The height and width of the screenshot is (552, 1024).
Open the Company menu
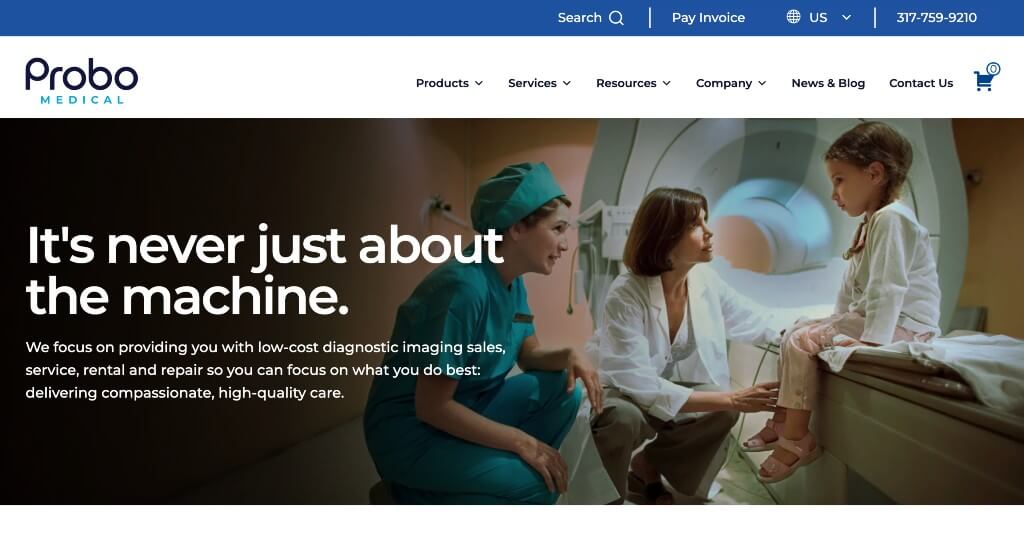pyautogui.click(x=724, y=83)
